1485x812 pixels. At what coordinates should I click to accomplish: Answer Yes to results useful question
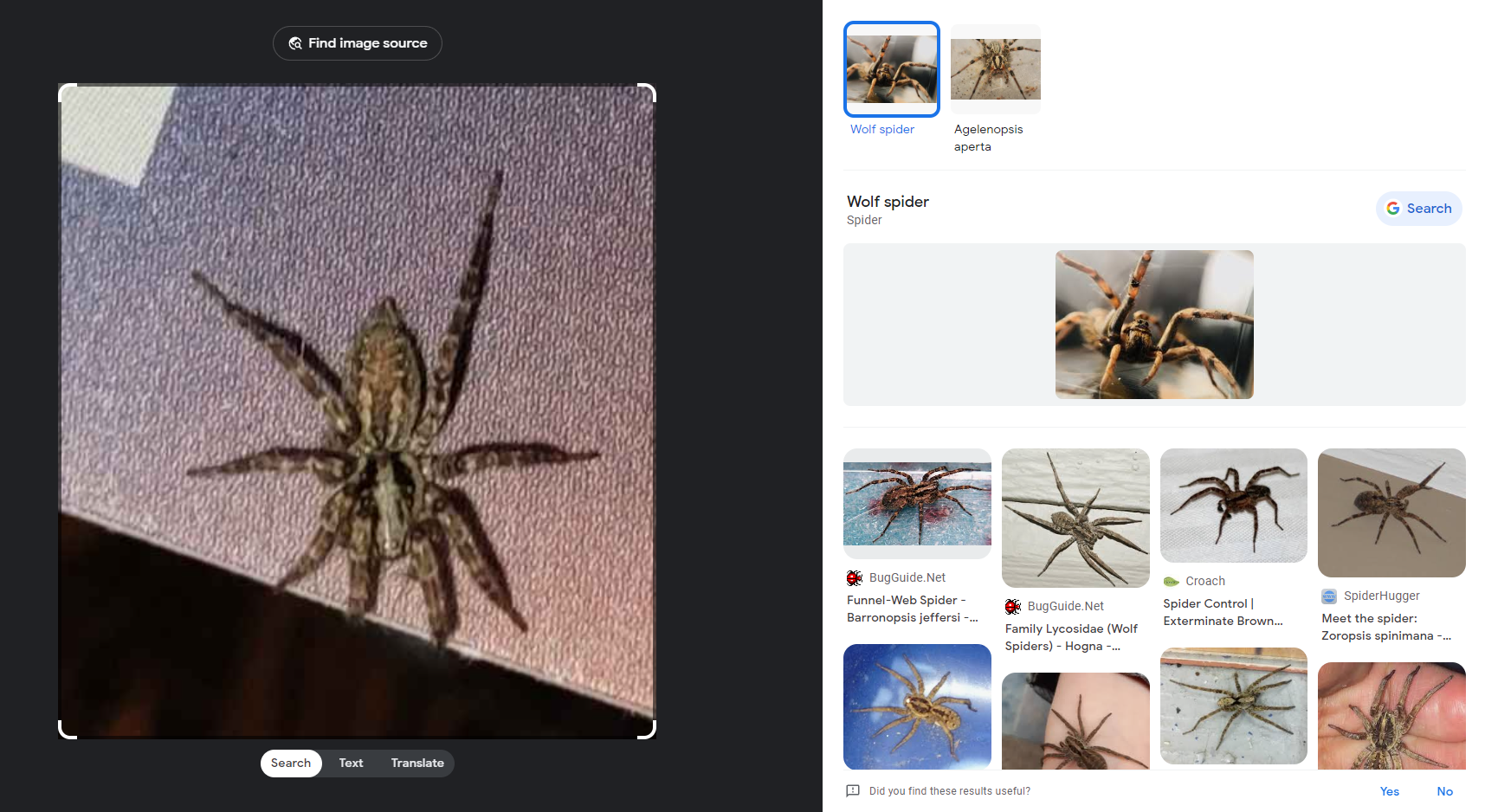coord(1390,791)
